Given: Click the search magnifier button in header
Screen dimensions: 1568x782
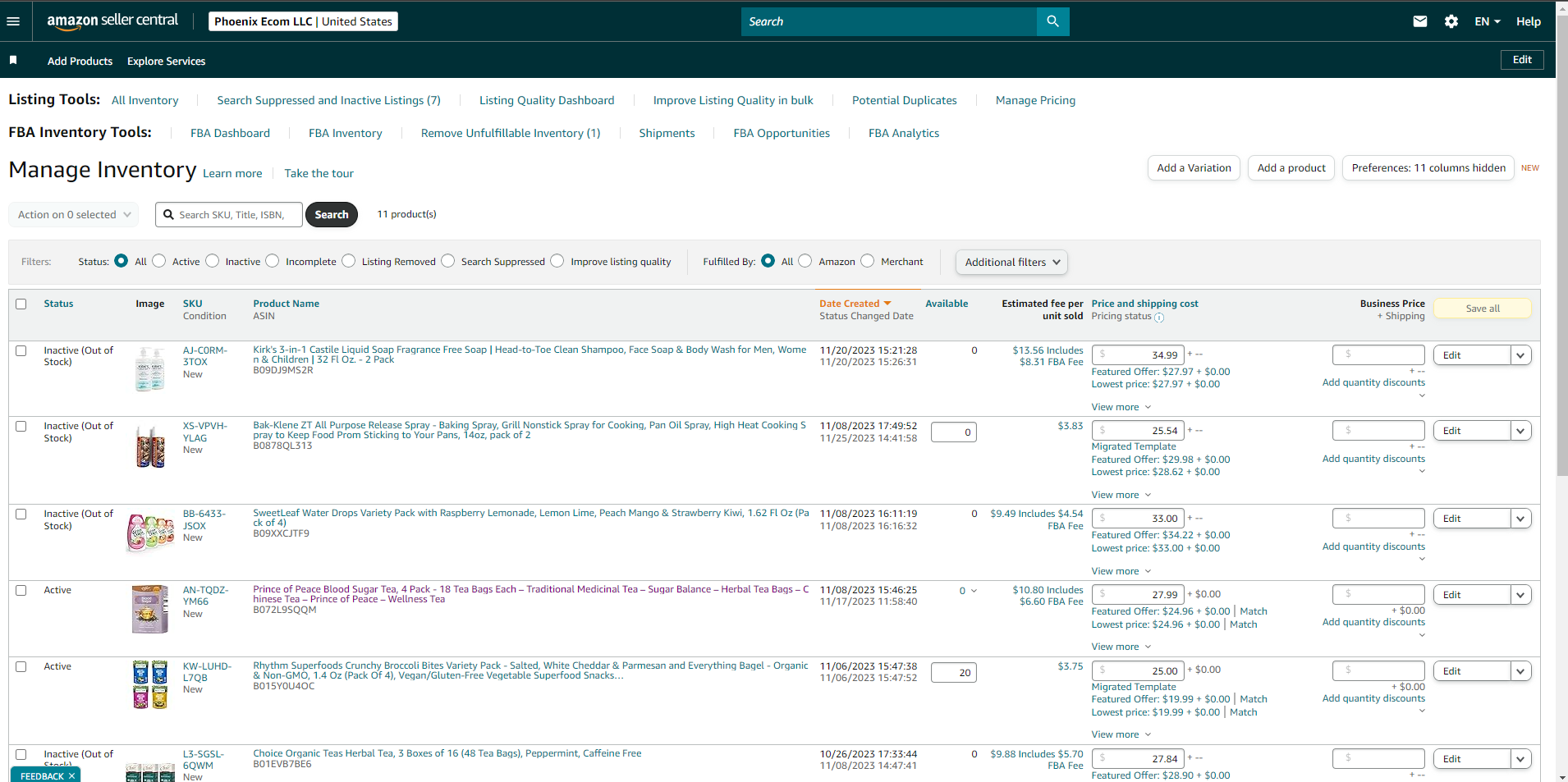Looking at the screenshot, I should pyautogui.click(x=1052, y=21).
